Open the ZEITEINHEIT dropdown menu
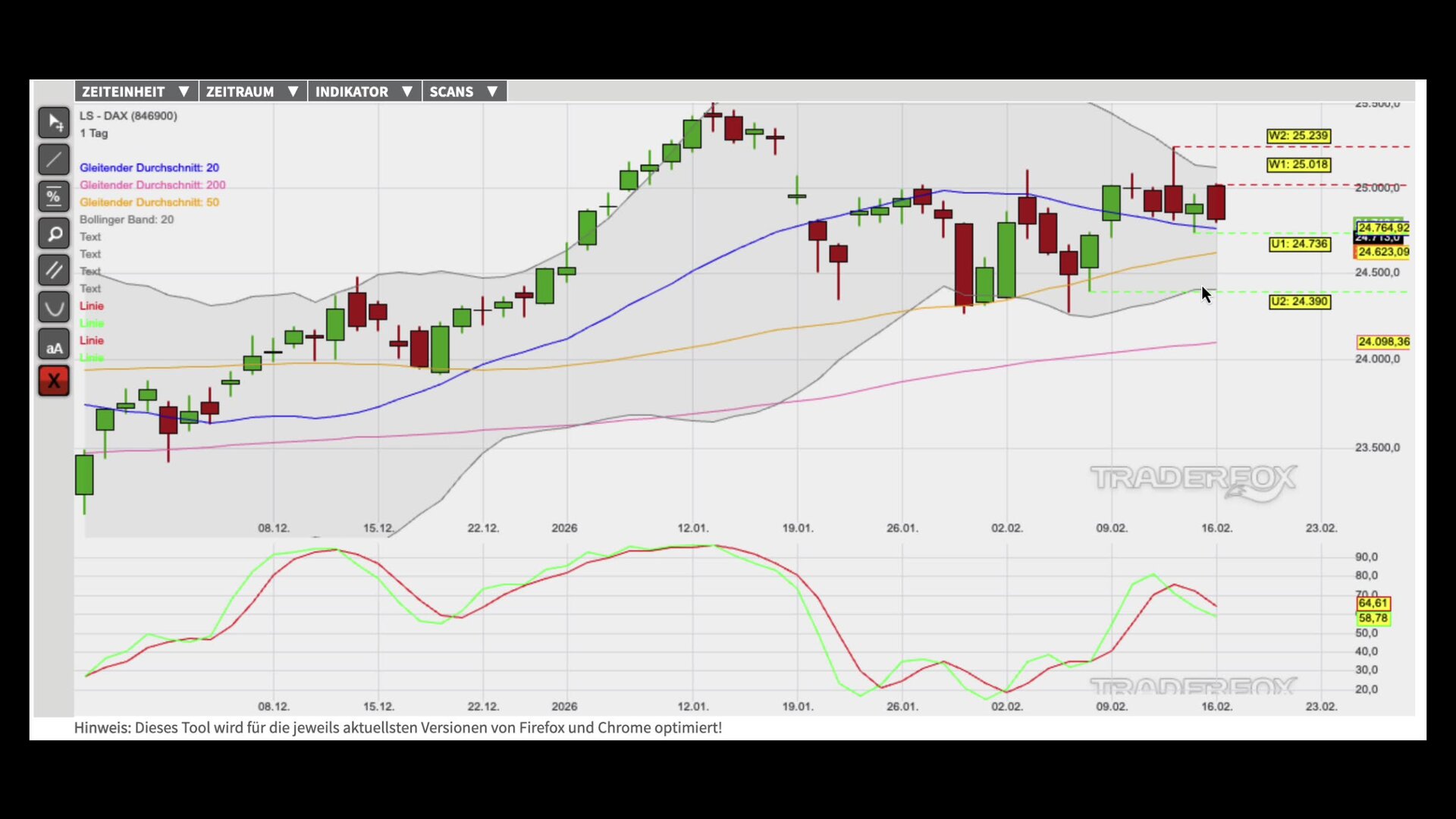Screen dimensions: 1456x819 136,92
